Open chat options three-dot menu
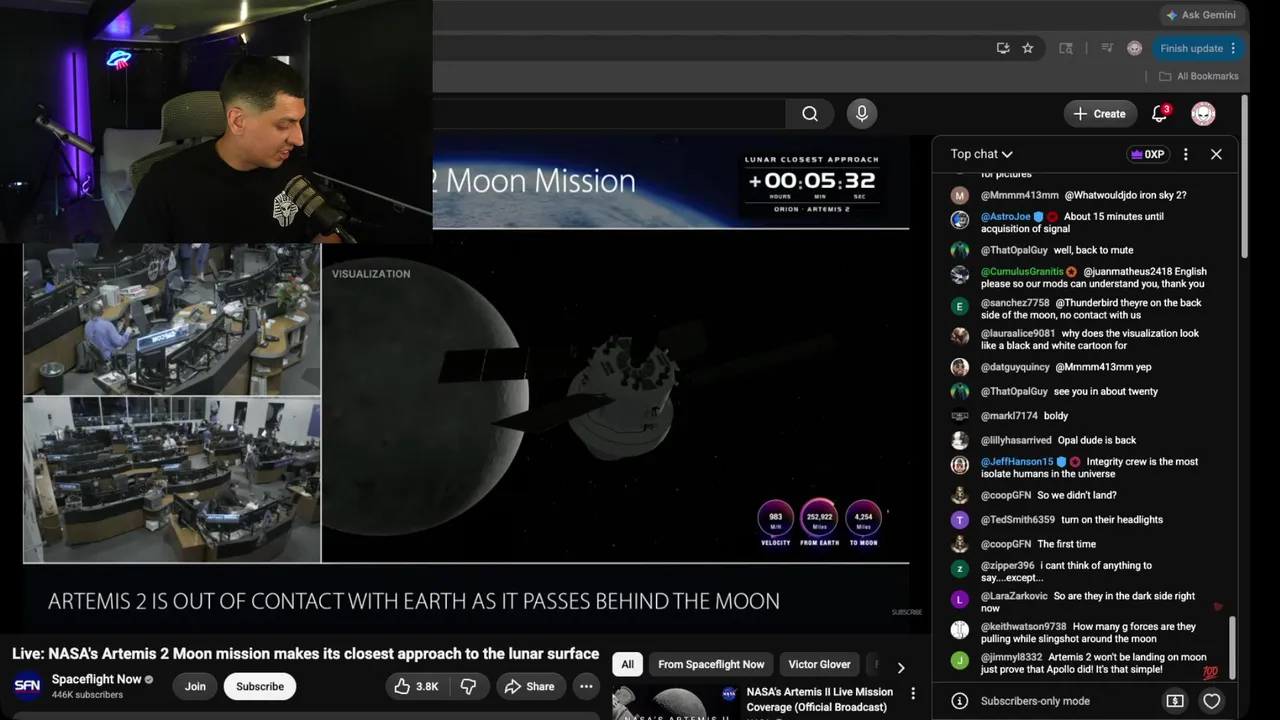The height and width of the screenshot is (720, 1280). tap(1186, 154)
